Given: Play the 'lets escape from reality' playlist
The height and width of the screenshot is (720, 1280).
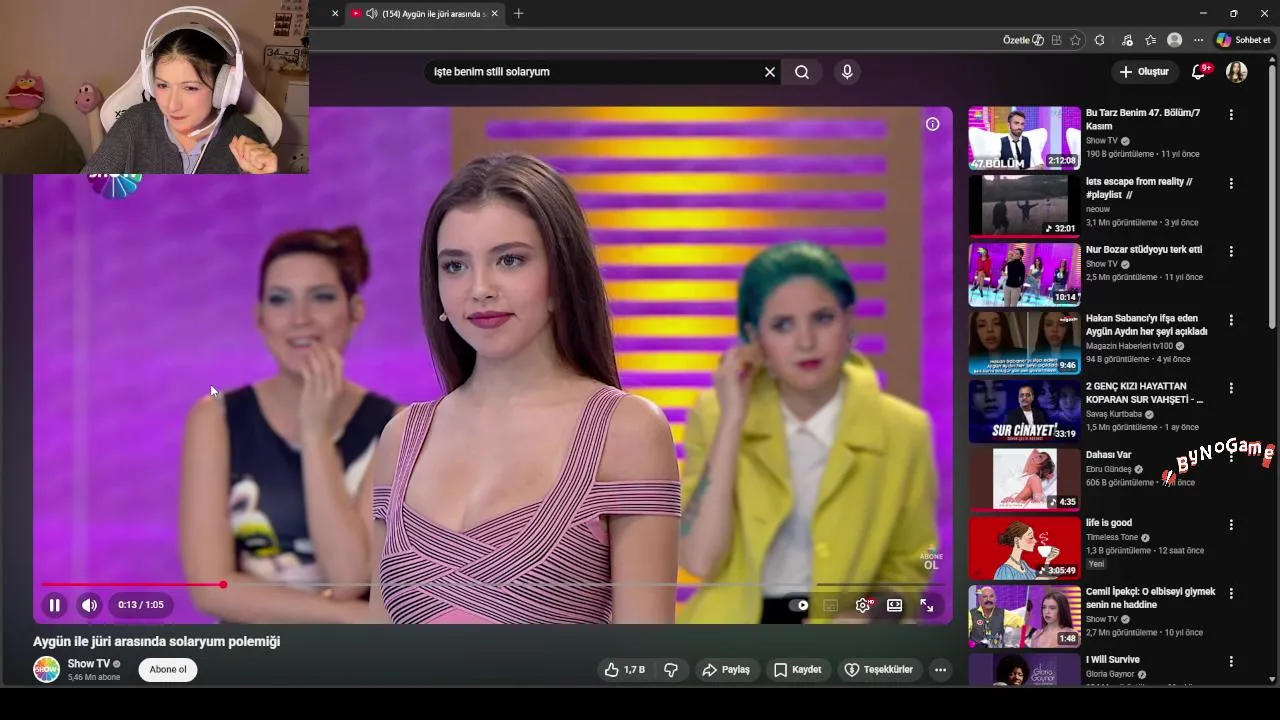Looking at the screenshot, I should 1024,206.
